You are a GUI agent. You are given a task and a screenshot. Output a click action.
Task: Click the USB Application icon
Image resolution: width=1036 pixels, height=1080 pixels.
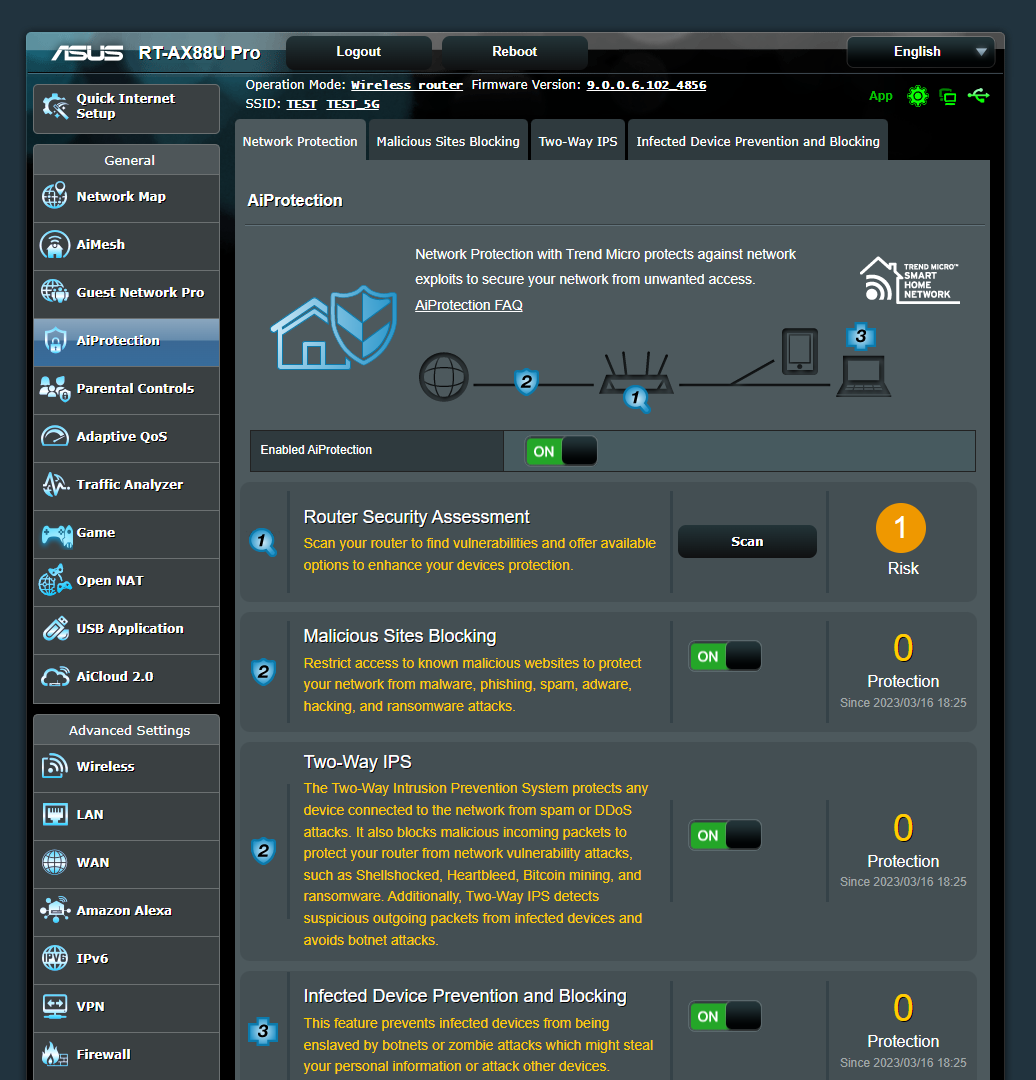[x=55, y=628]
